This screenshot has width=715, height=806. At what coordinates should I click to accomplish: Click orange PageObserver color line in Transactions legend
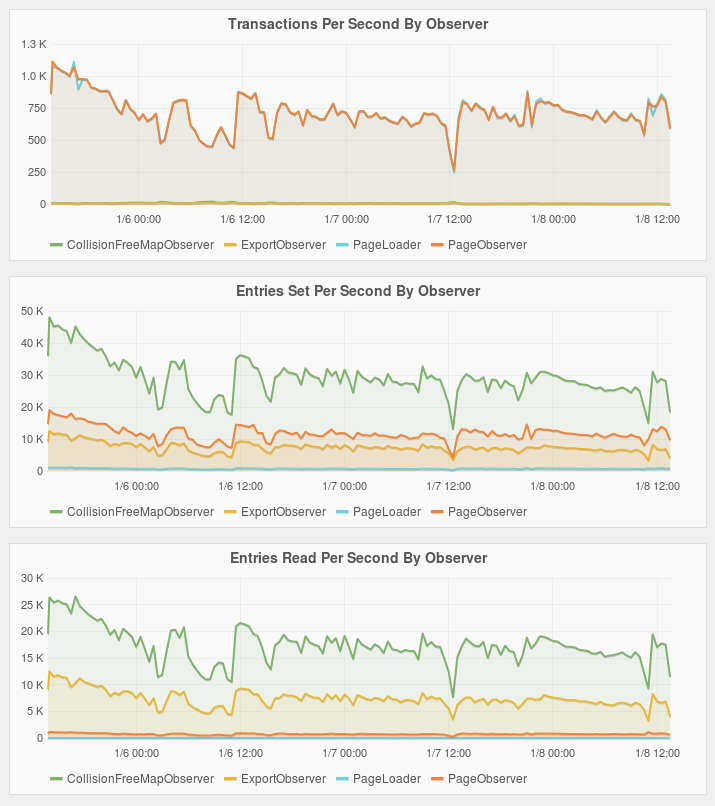(438, 244)
